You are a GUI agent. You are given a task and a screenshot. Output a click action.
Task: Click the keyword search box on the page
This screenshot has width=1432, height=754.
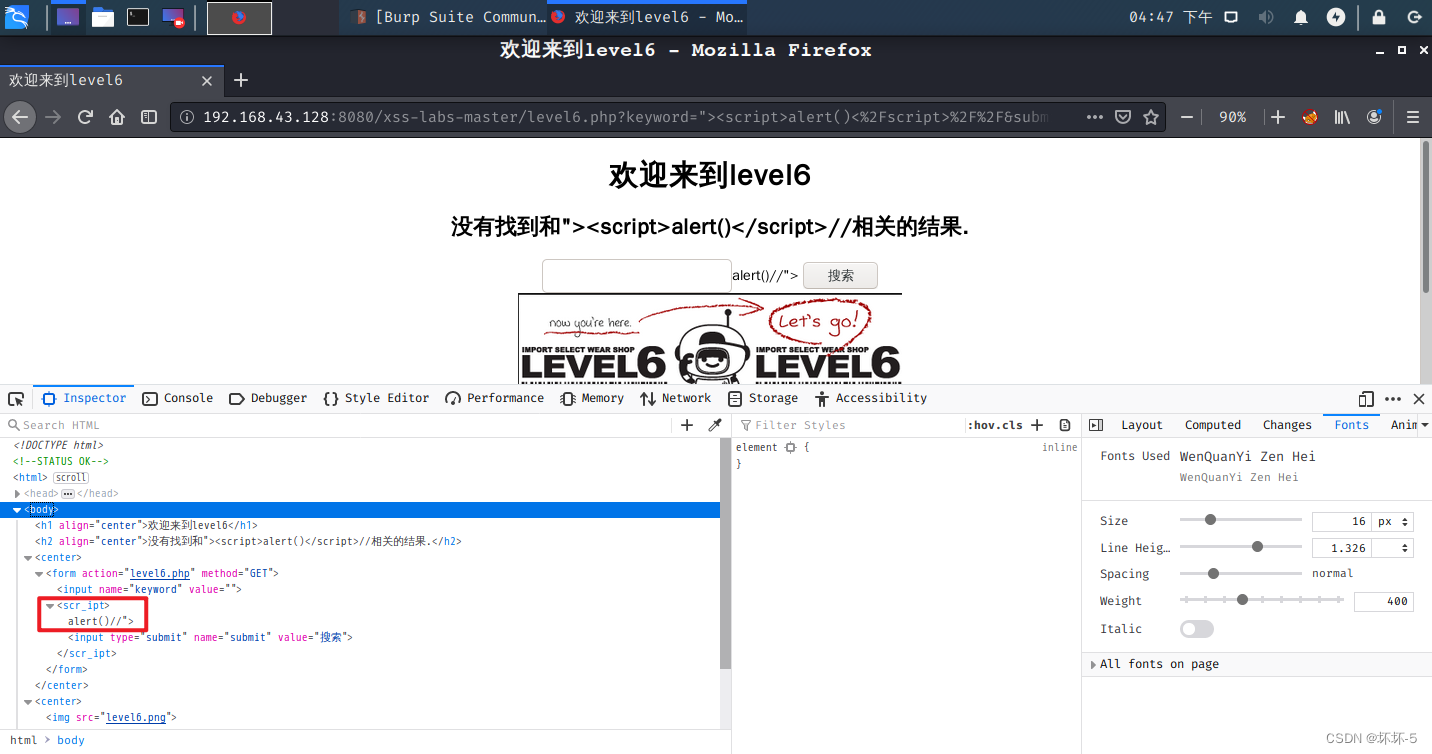[637, 275]
